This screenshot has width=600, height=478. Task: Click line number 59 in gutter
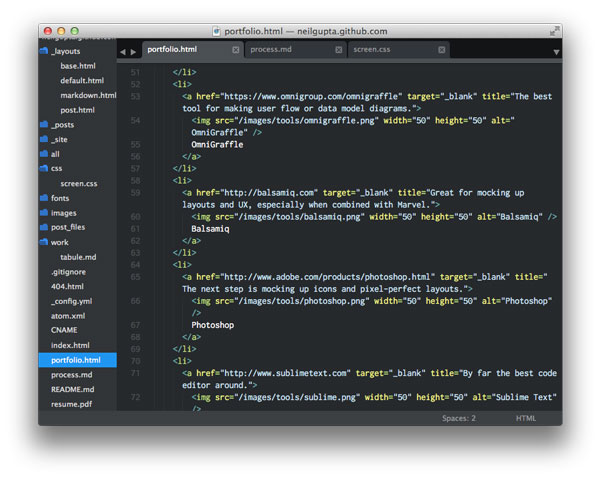(x=135, y=193)
